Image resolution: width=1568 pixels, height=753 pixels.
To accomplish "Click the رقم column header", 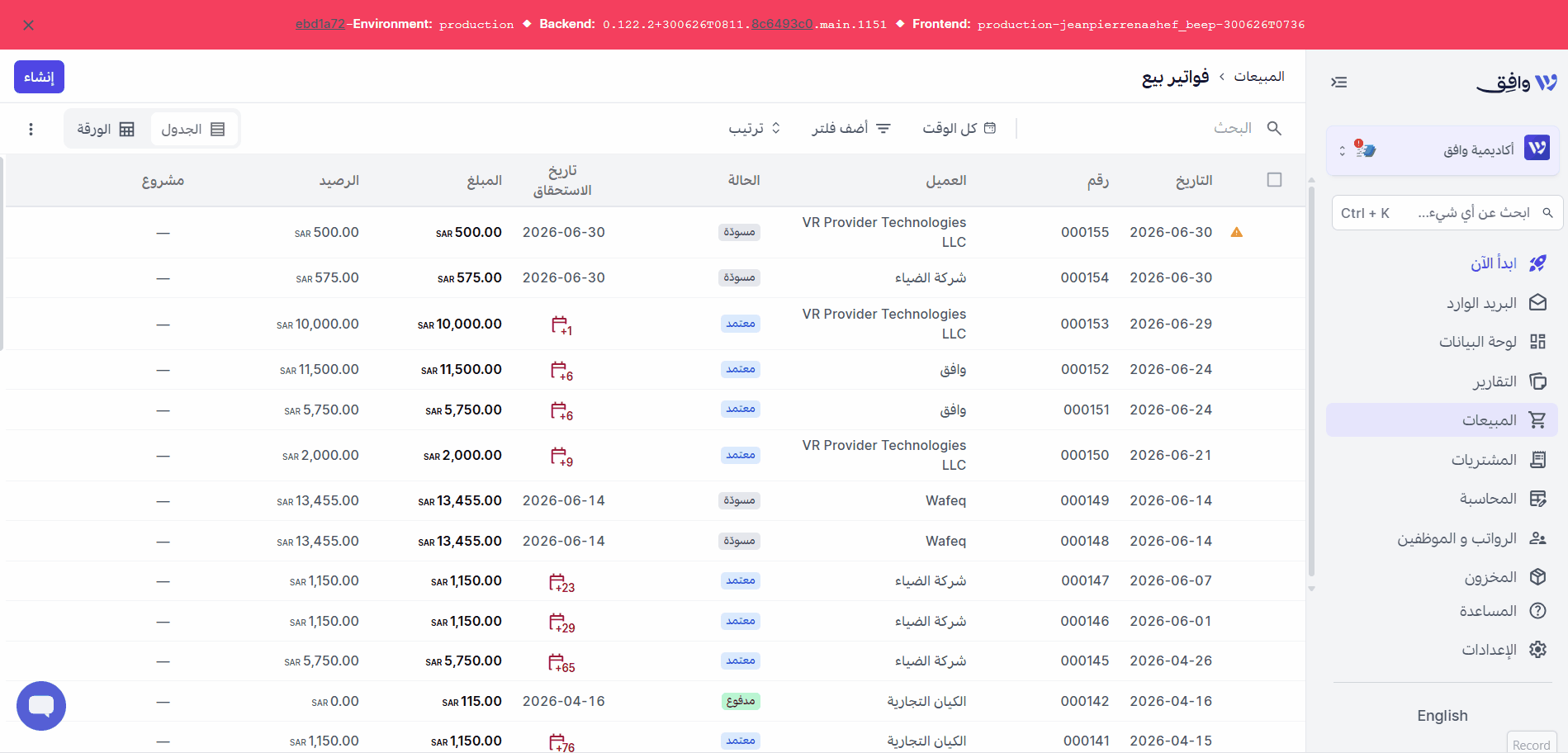I will (1098, 180).
